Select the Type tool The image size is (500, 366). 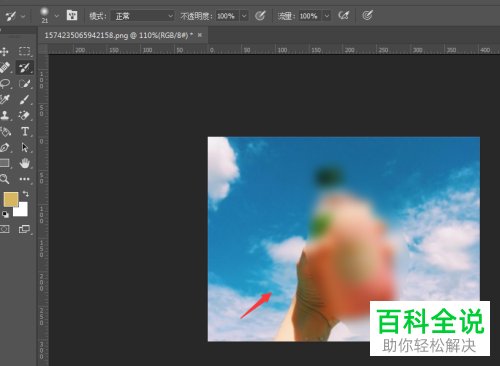25,131
